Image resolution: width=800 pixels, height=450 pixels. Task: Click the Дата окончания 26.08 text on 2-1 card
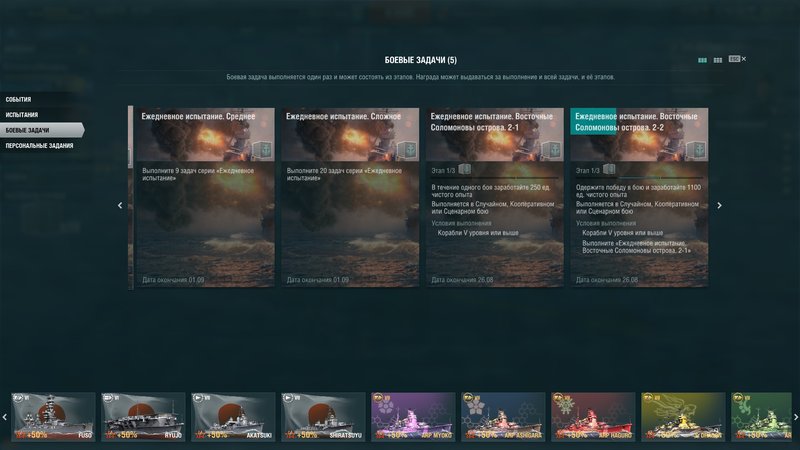coord(462,280)
